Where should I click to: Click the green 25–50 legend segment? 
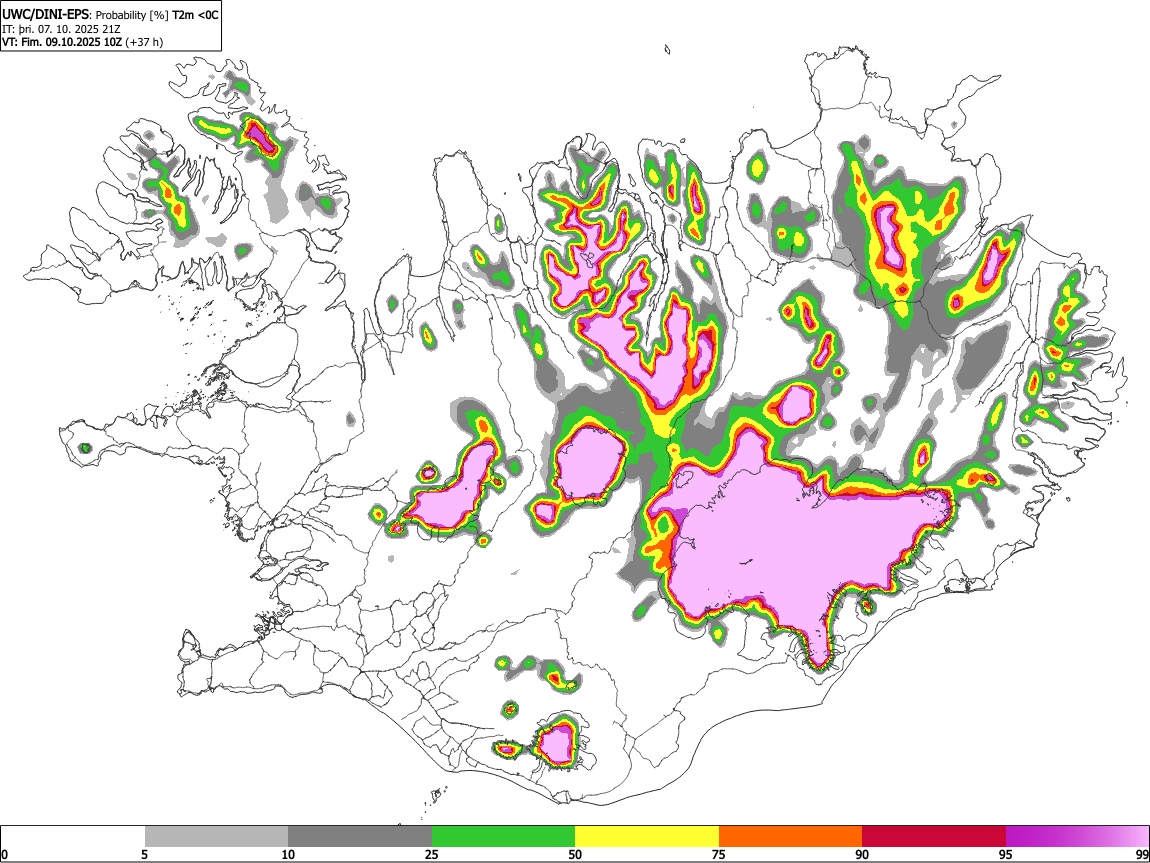pyautogui.click(x=503, y=837)
